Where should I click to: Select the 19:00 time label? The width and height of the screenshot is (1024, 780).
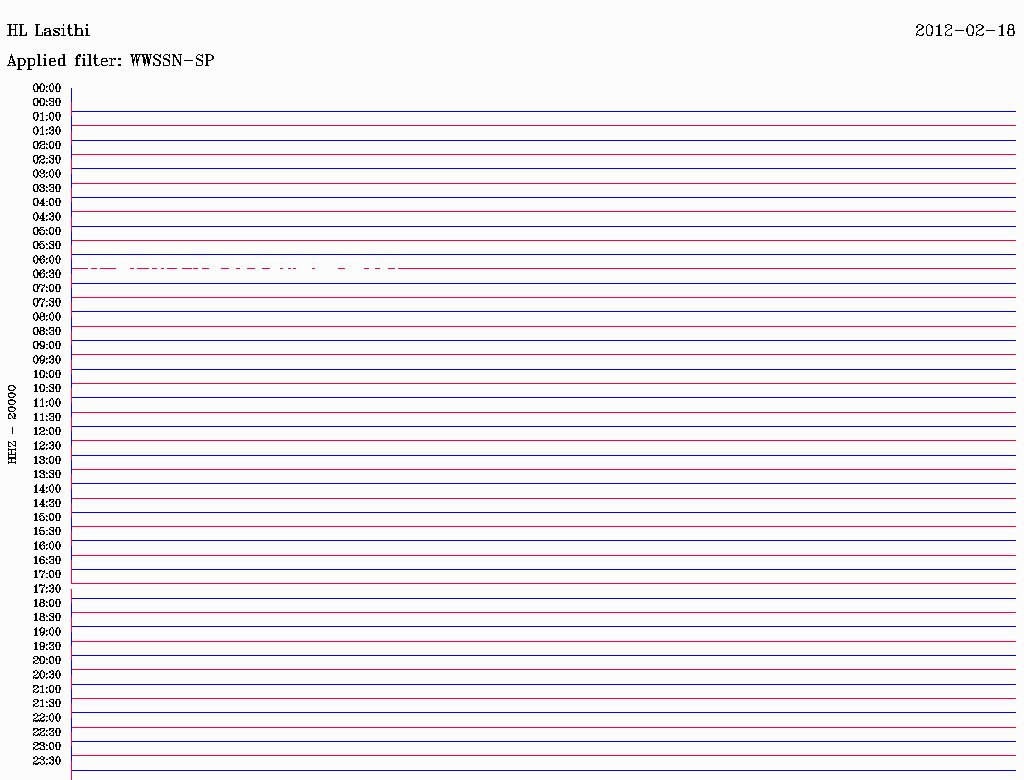[47, 632]
